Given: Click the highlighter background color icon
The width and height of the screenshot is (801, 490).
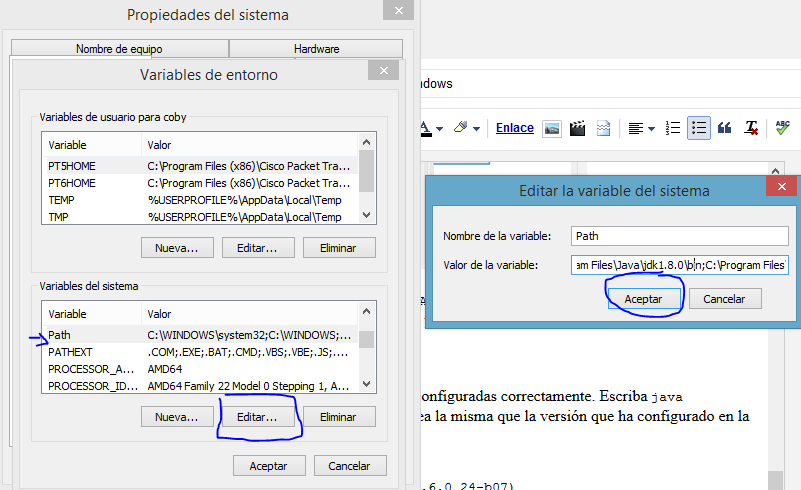Looking at the screenshot, I should 461,127.
